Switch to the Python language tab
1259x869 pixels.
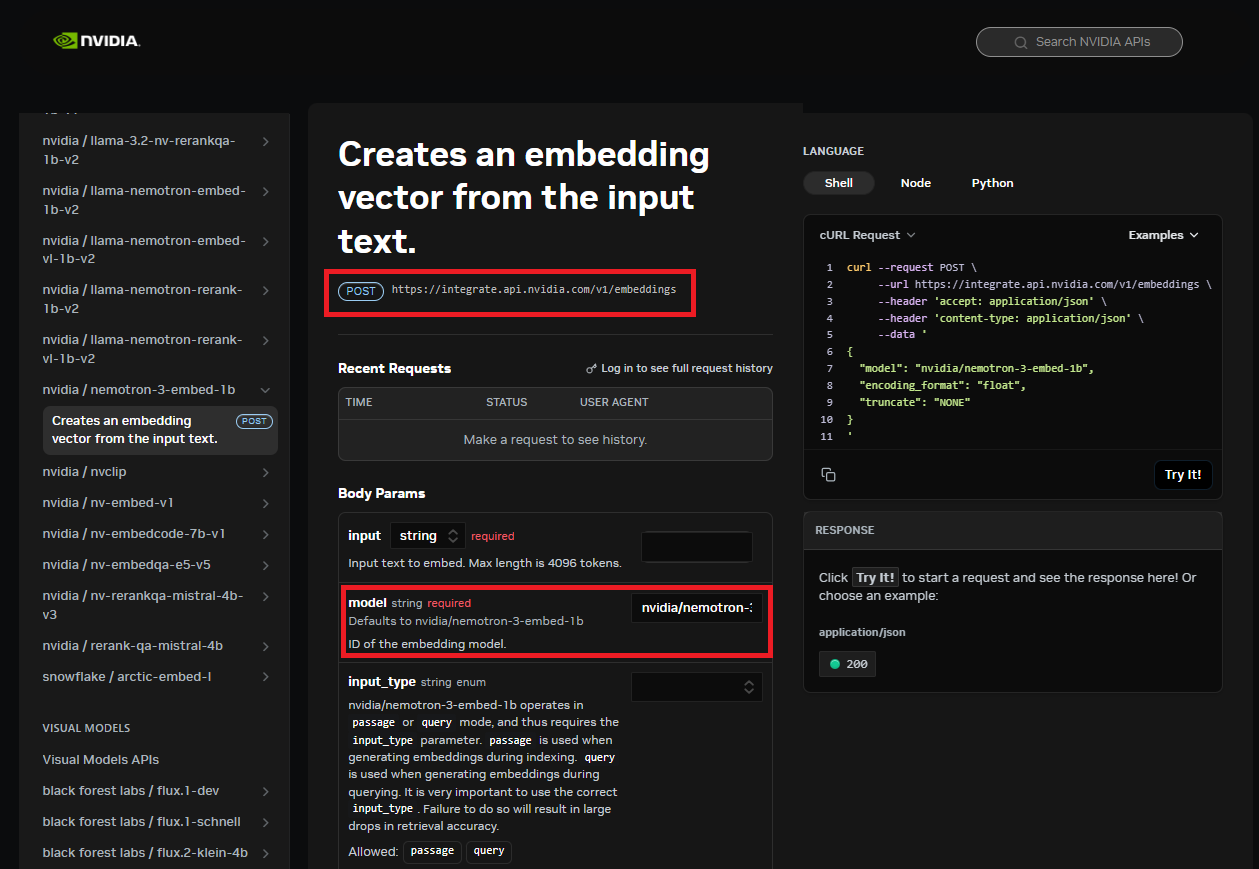tap(992, 183)
